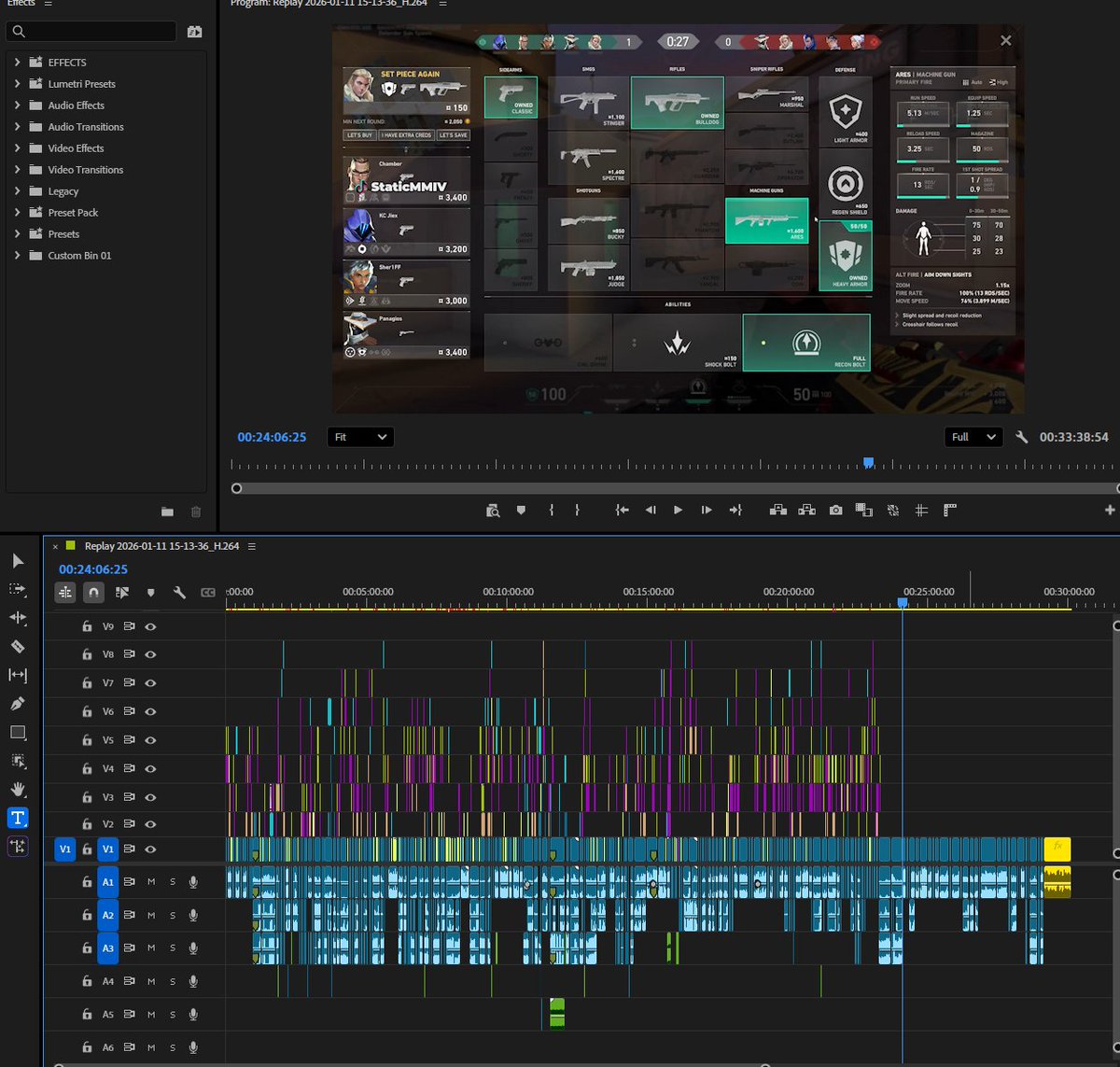Expand the Audio Effects folder
Image resolution: width=1120 pixels, height=1067 pixels.
[x=17, y=105]
